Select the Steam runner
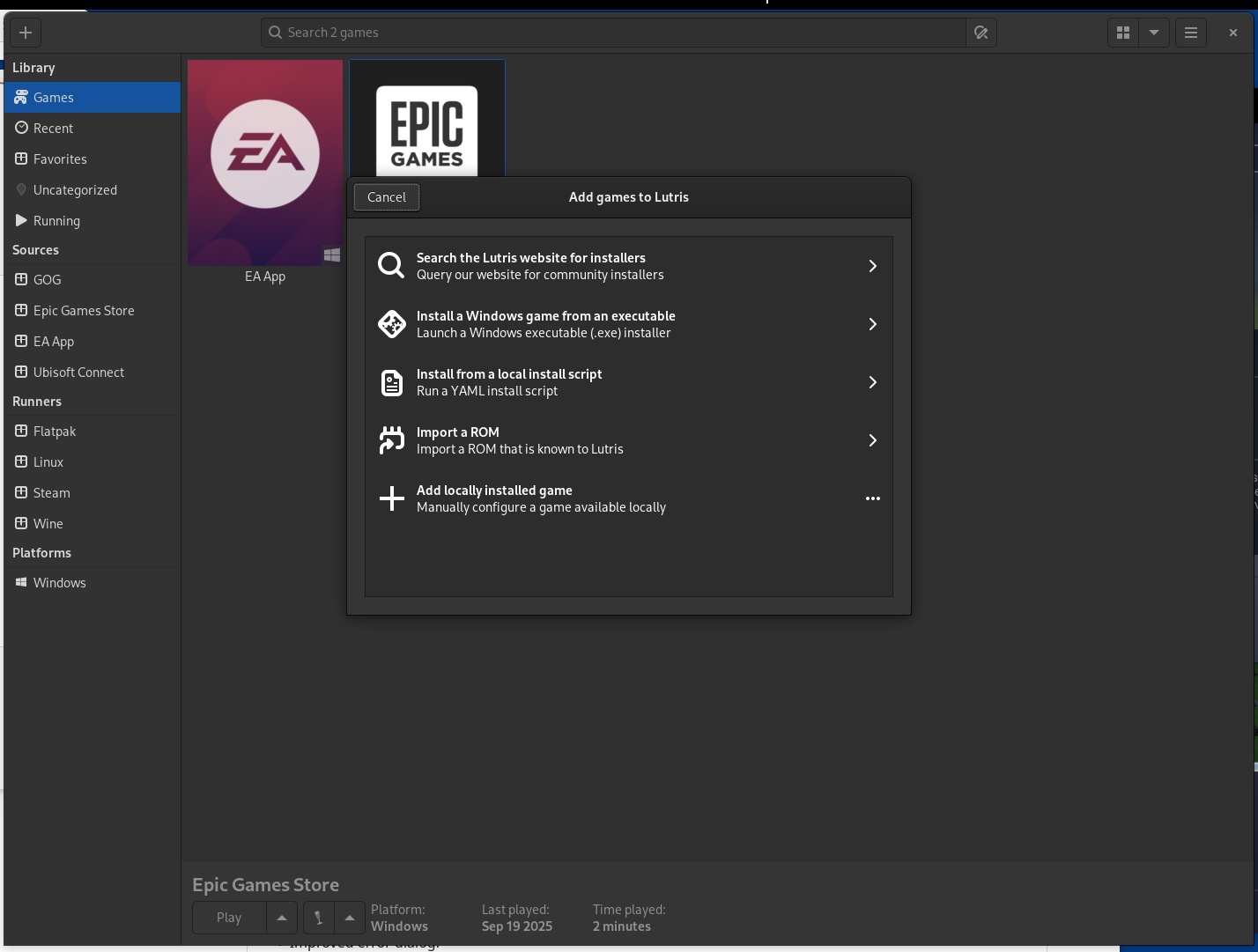 click(92, 493)
